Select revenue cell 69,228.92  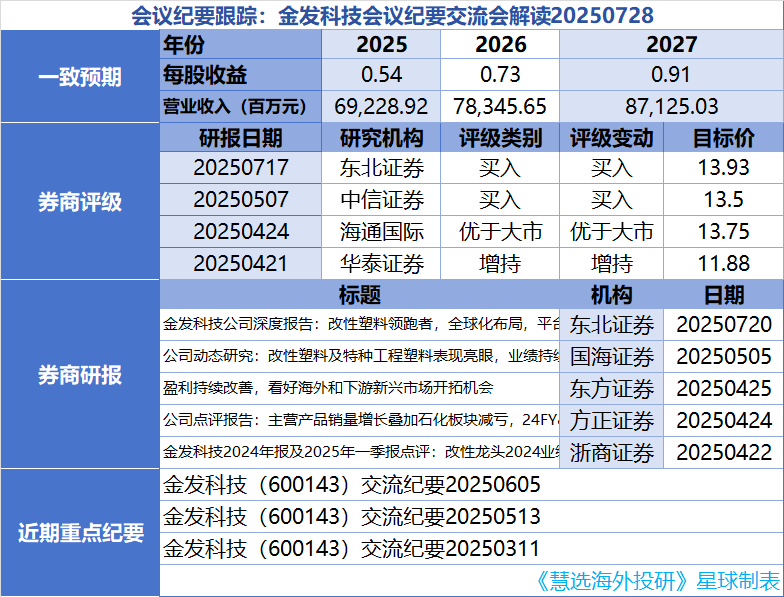click(x=381, y=106)
